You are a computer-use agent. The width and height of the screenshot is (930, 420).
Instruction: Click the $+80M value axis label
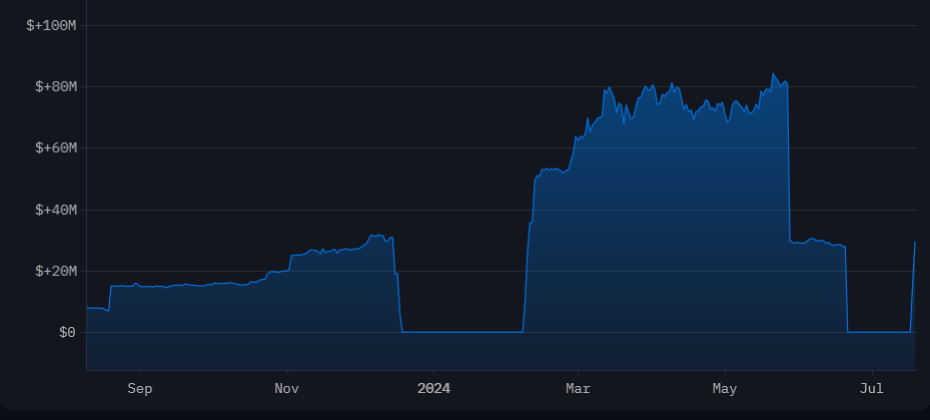click(x=55, y=87)
